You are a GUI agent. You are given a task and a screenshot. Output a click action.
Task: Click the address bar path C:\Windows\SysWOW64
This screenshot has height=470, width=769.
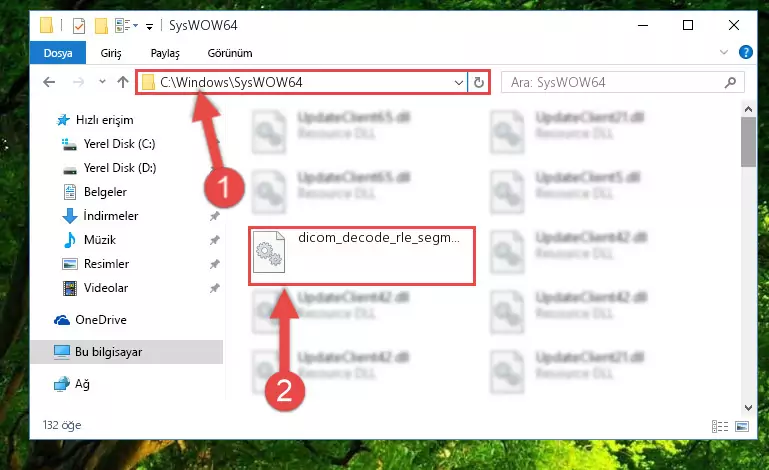tap(231, 82)
